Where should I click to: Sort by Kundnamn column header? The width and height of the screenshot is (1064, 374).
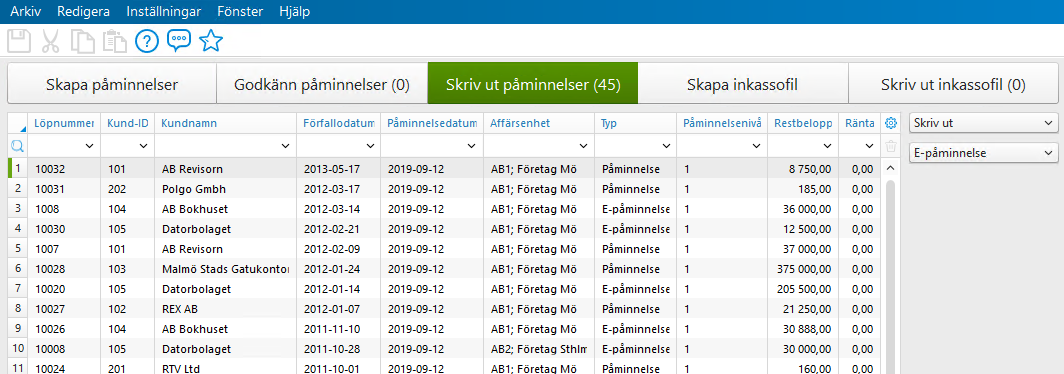tap(225, 124)
